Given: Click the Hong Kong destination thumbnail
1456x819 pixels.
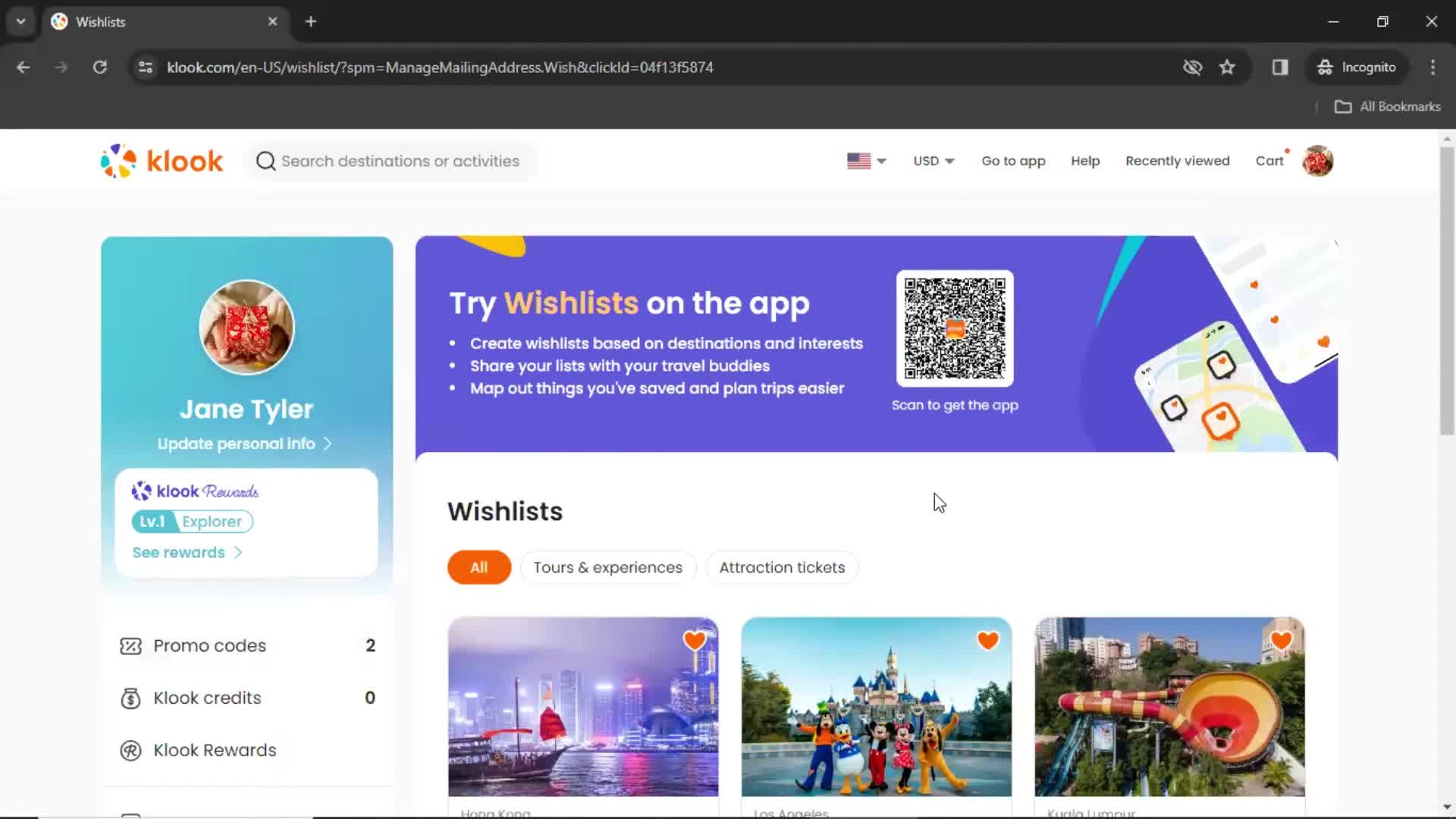Looking at the screenshot, I should [x=583, y=707].
